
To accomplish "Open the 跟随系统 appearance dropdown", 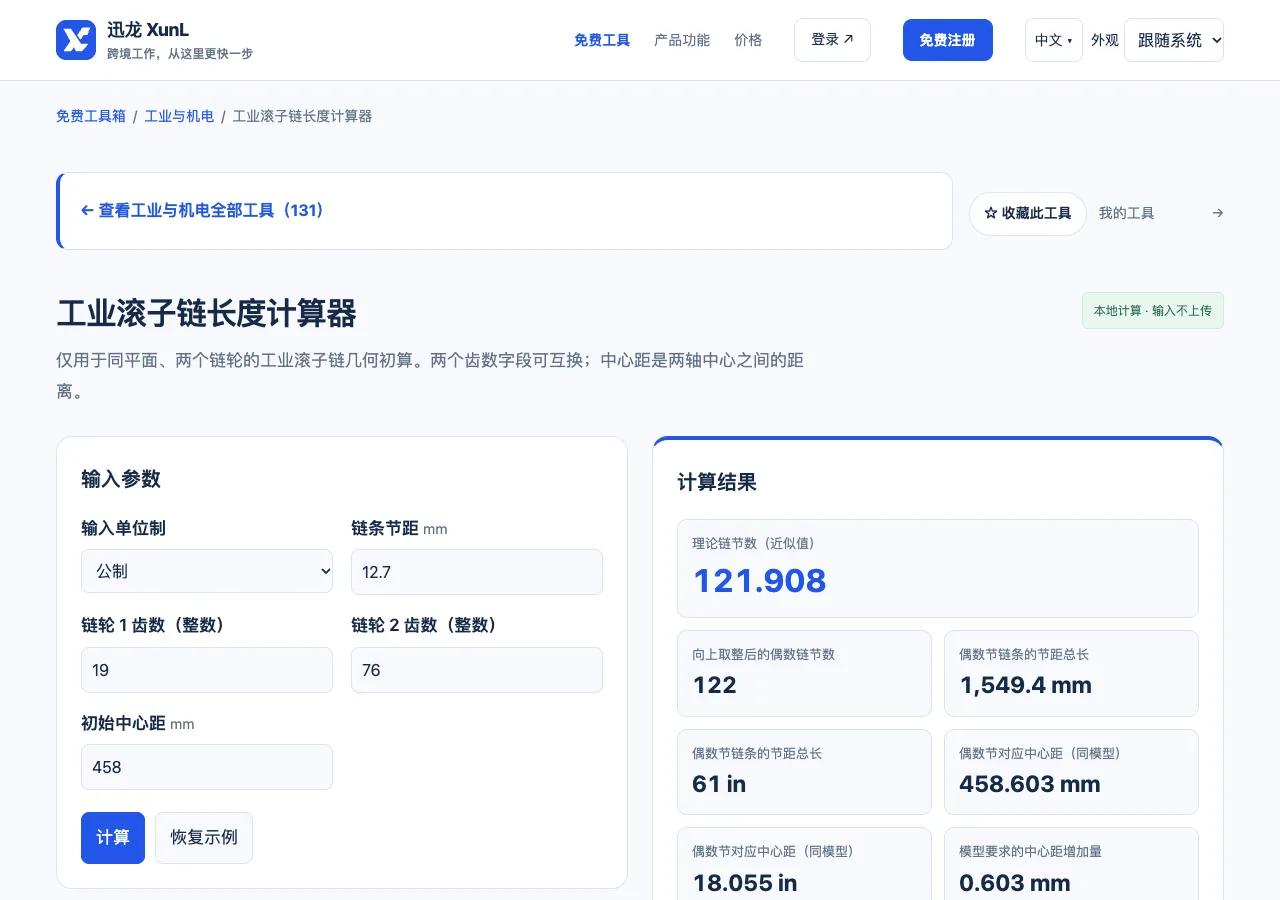I will pyautogui.click(x=1174, y=40).
